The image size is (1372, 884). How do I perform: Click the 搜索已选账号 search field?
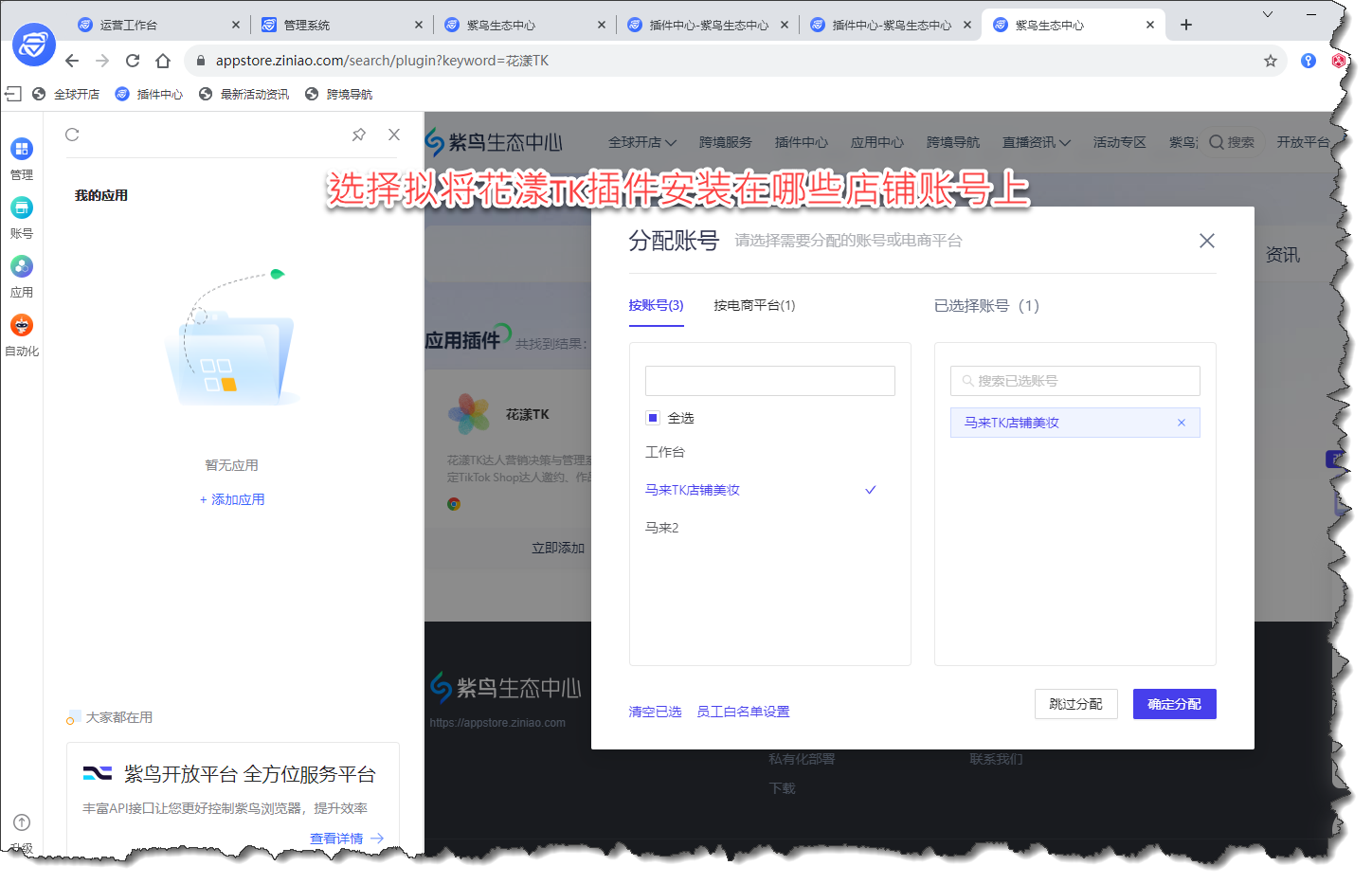1075,381
